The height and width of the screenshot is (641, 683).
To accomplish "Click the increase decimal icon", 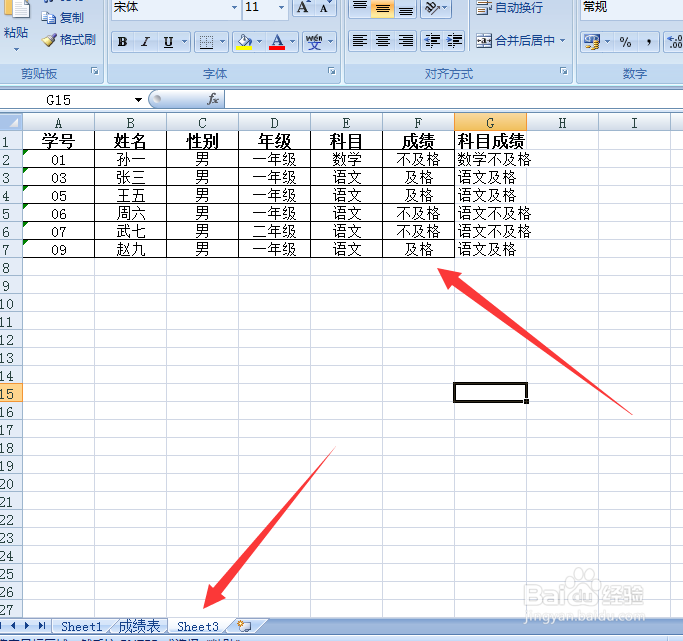I will [674, 42].
